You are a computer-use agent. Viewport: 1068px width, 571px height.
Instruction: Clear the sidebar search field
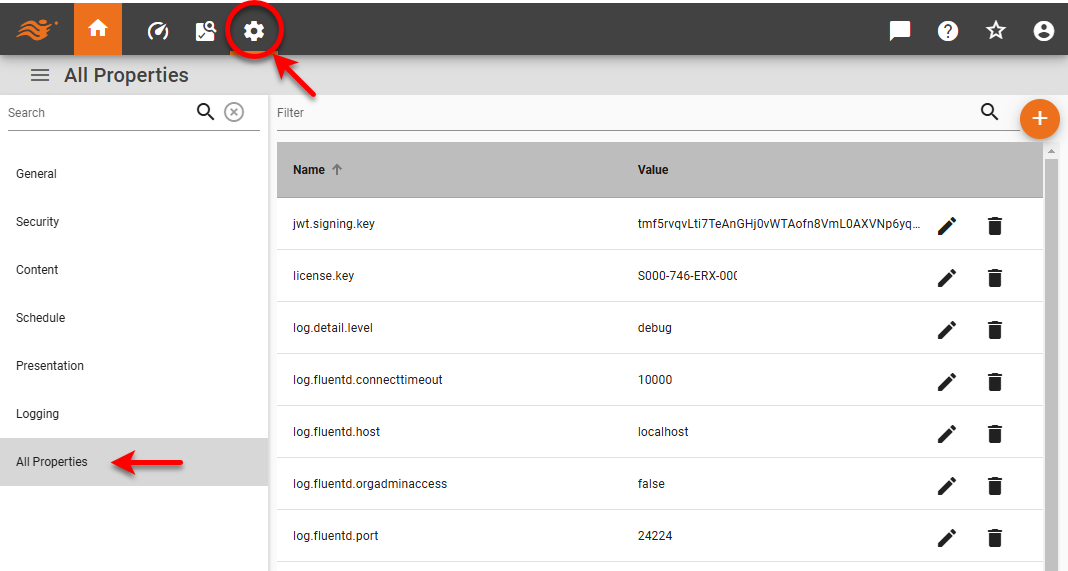pos(234,112)
